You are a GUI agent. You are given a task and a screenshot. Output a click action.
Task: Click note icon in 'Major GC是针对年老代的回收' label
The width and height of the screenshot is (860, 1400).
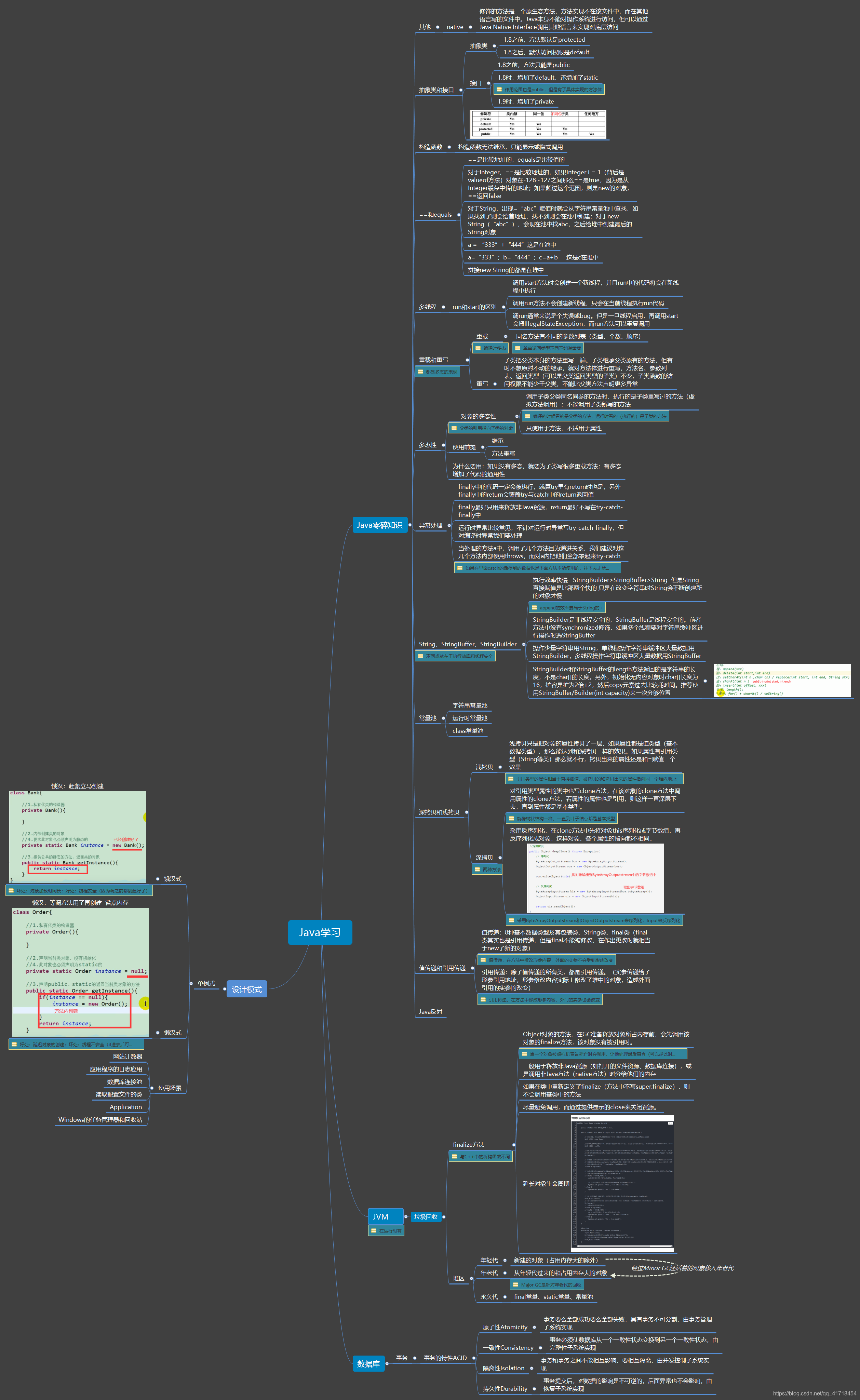pyautogui.click(x=515, y=1284)
